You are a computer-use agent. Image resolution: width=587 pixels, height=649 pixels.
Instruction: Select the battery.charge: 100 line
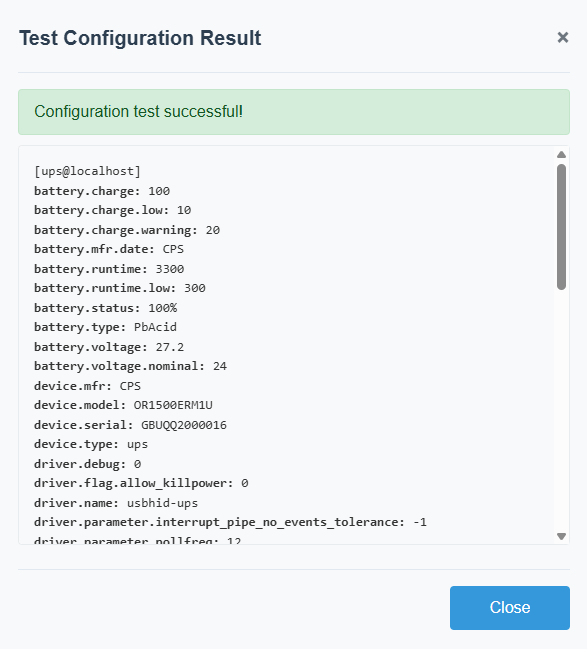[x=102, y=191]
